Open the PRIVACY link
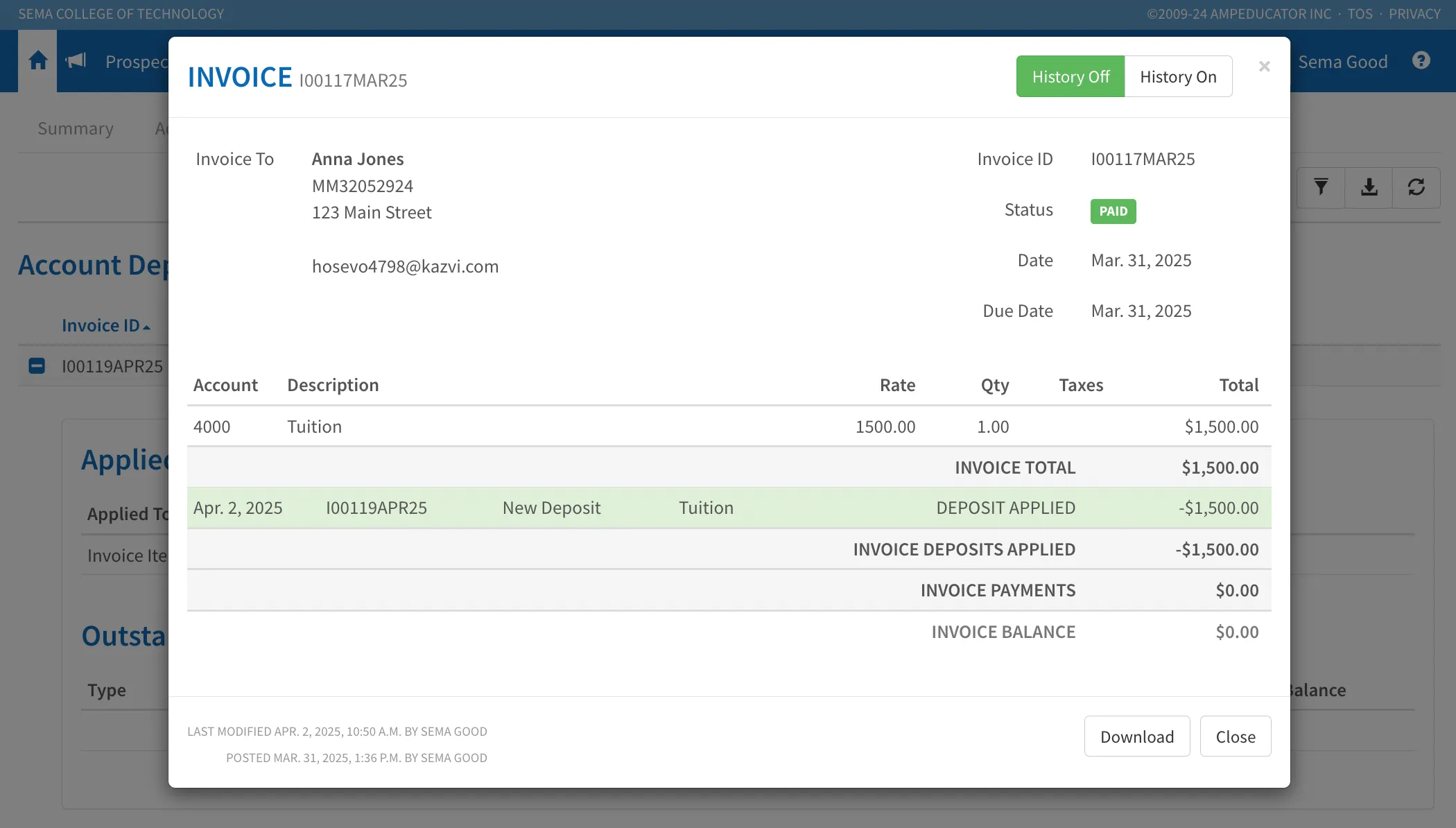1456x828 pixels. tap(1414, 14)
